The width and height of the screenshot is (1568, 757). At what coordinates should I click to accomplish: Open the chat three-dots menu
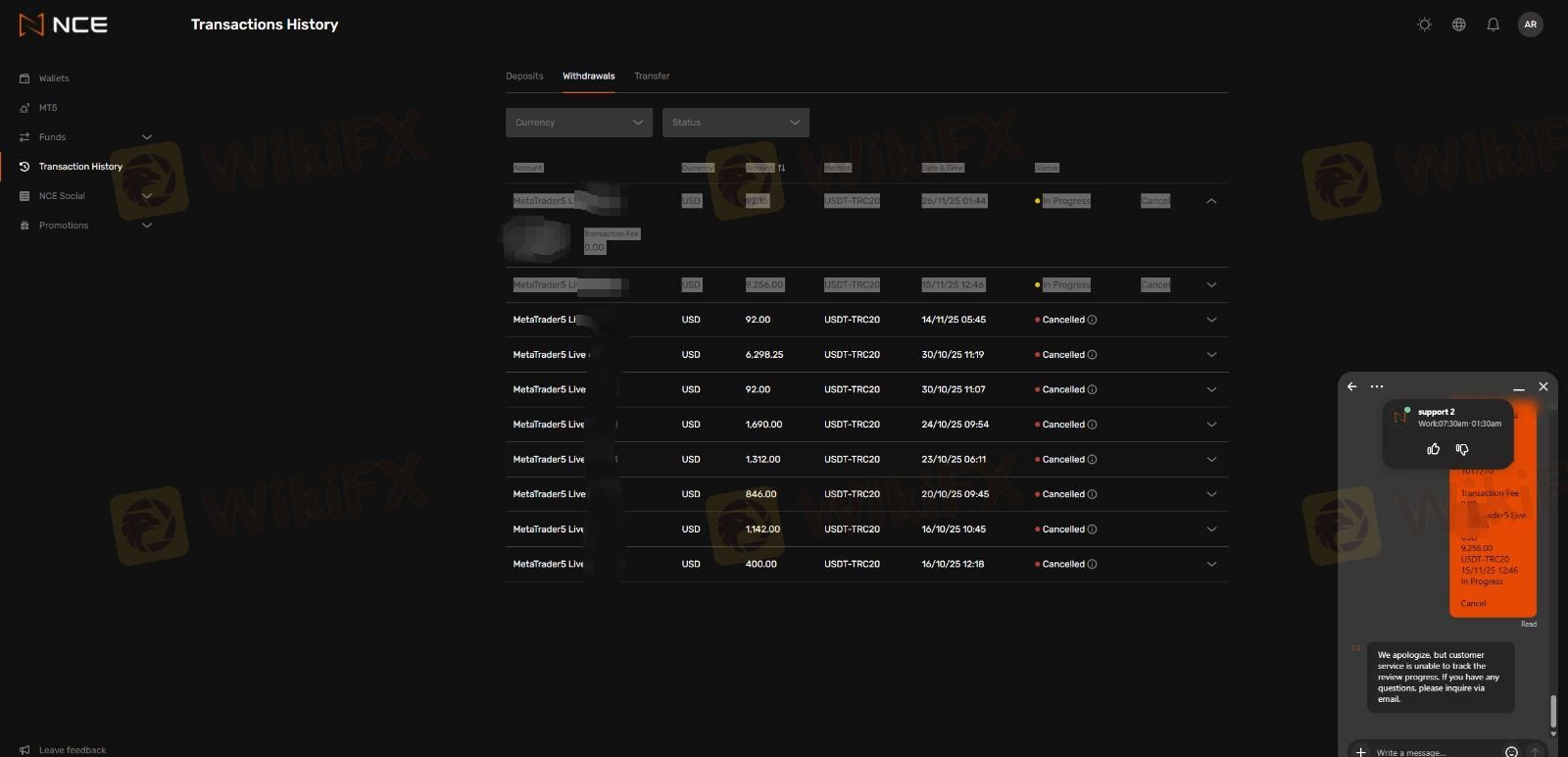pos(1377,386)
